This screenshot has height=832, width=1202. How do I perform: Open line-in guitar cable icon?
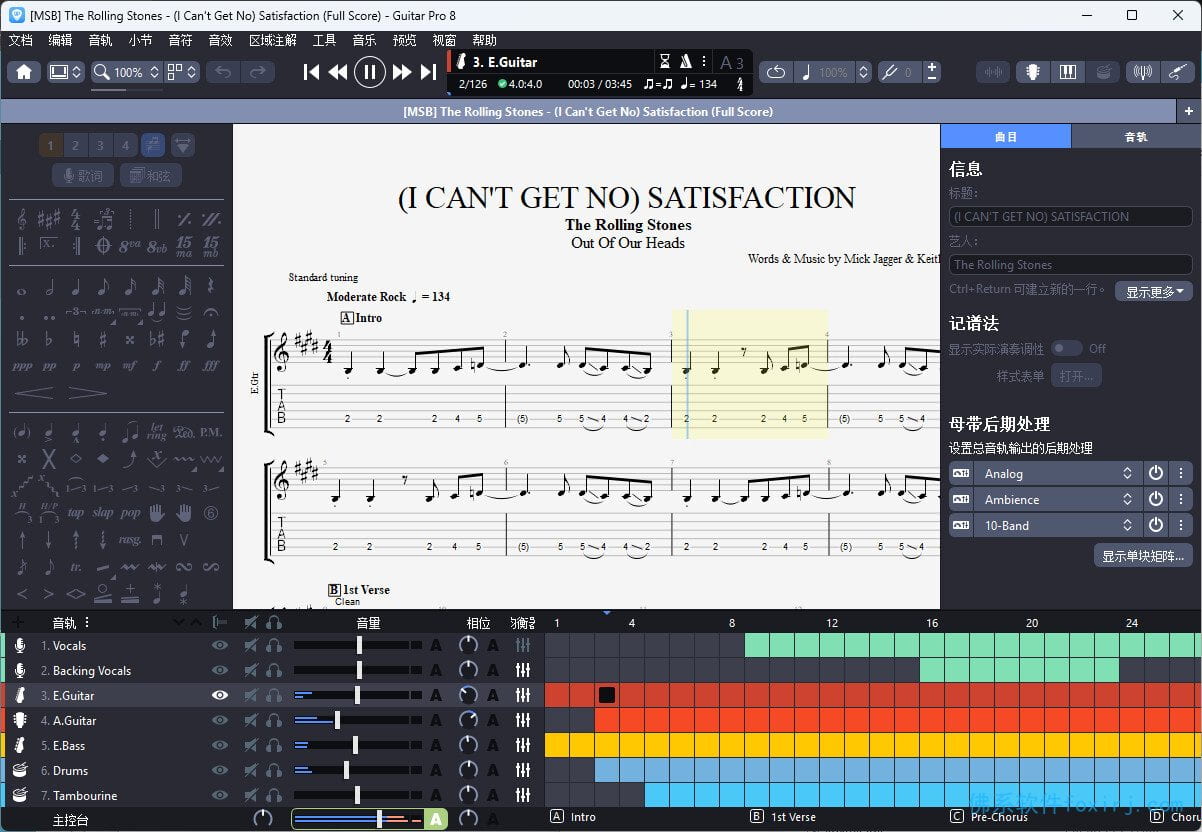tap(1178, 72)
